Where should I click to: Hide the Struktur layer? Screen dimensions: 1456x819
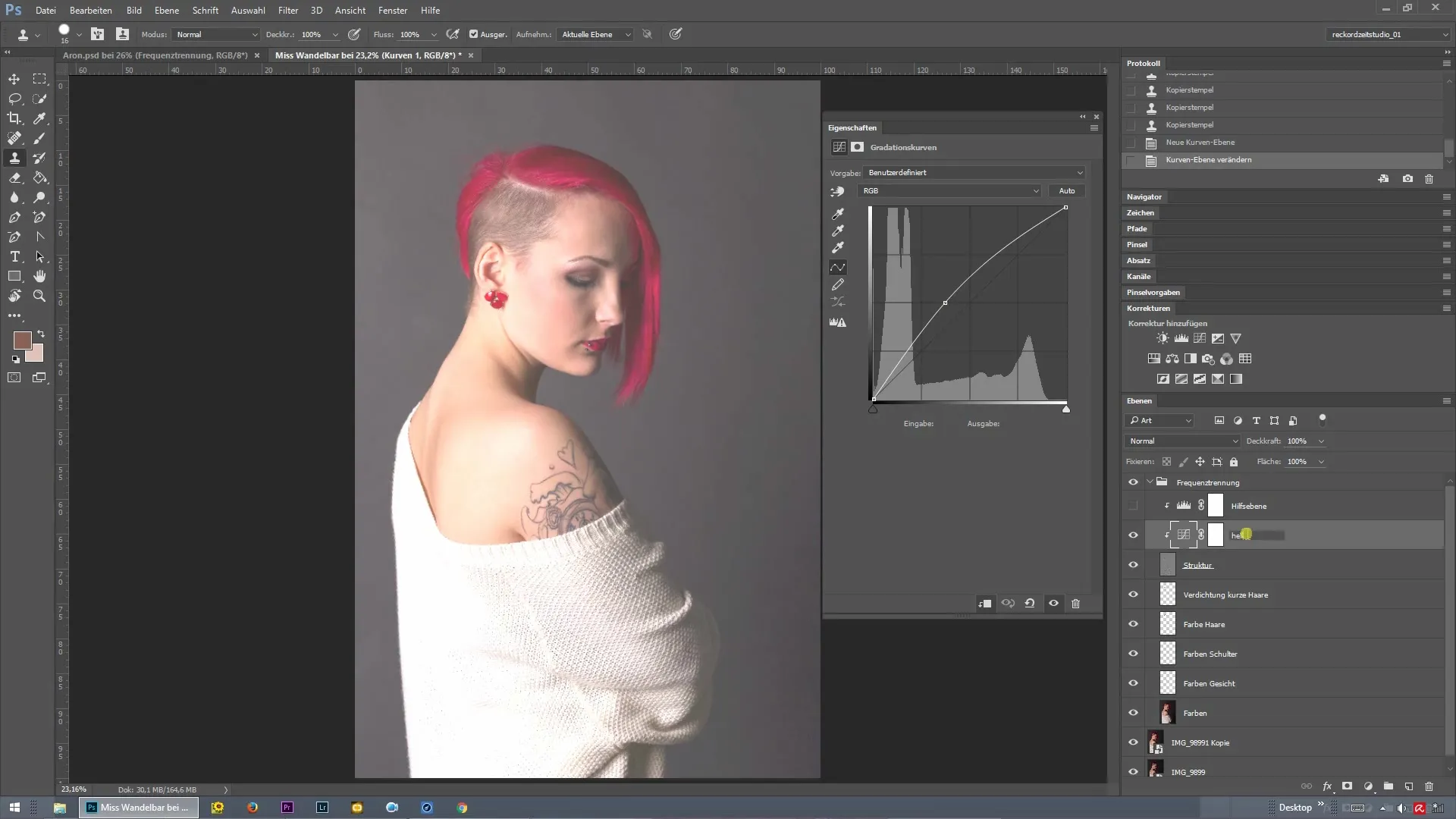(1133, 565)
